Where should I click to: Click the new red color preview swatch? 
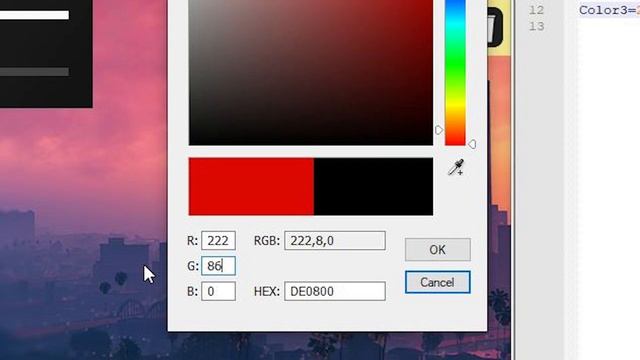(x=251, y=187)
